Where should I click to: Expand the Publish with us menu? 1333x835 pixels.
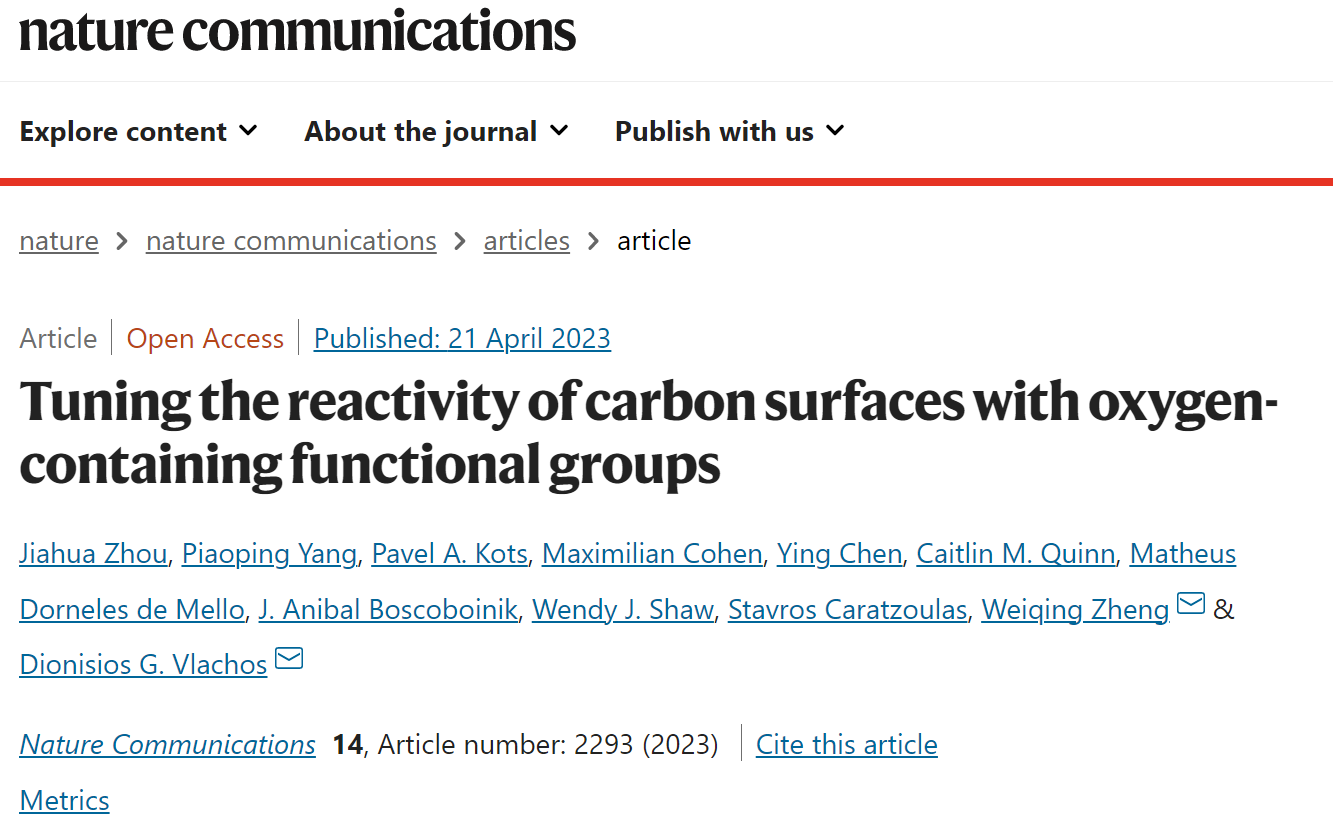pos(730,131)
